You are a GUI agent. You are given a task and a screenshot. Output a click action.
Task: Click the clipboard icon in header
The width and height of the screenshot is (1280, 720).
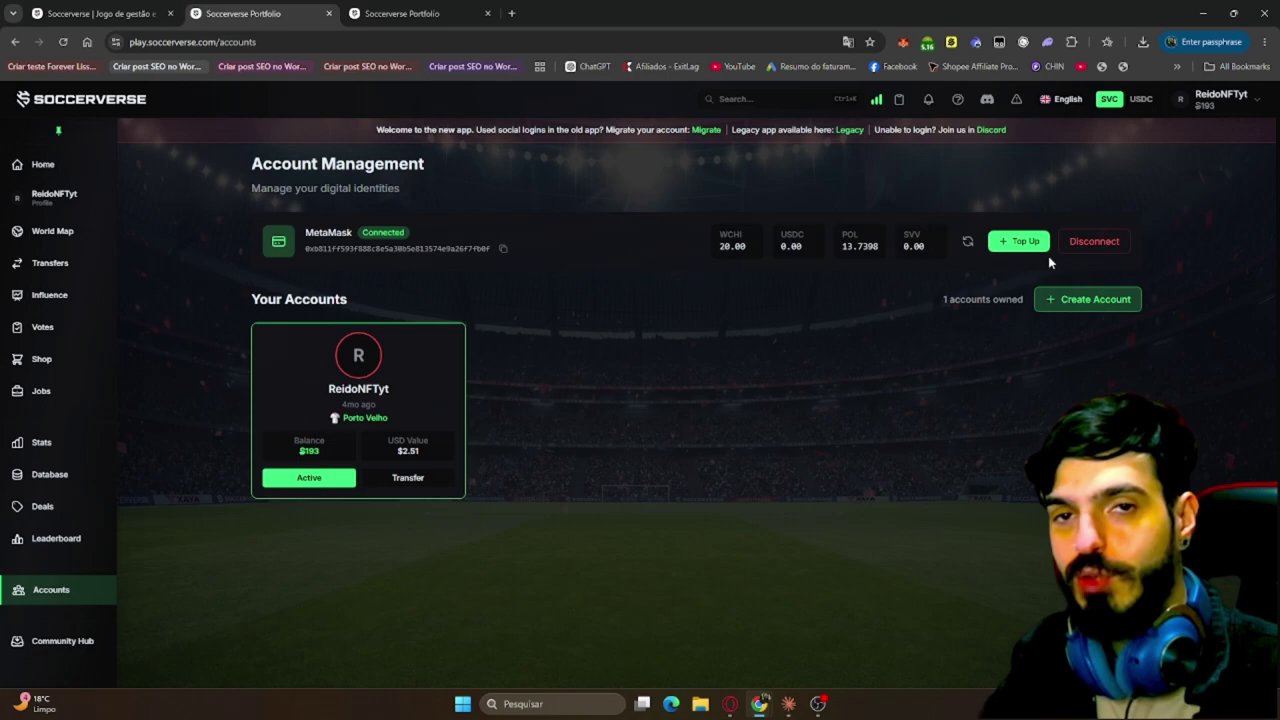coord(899,99)
